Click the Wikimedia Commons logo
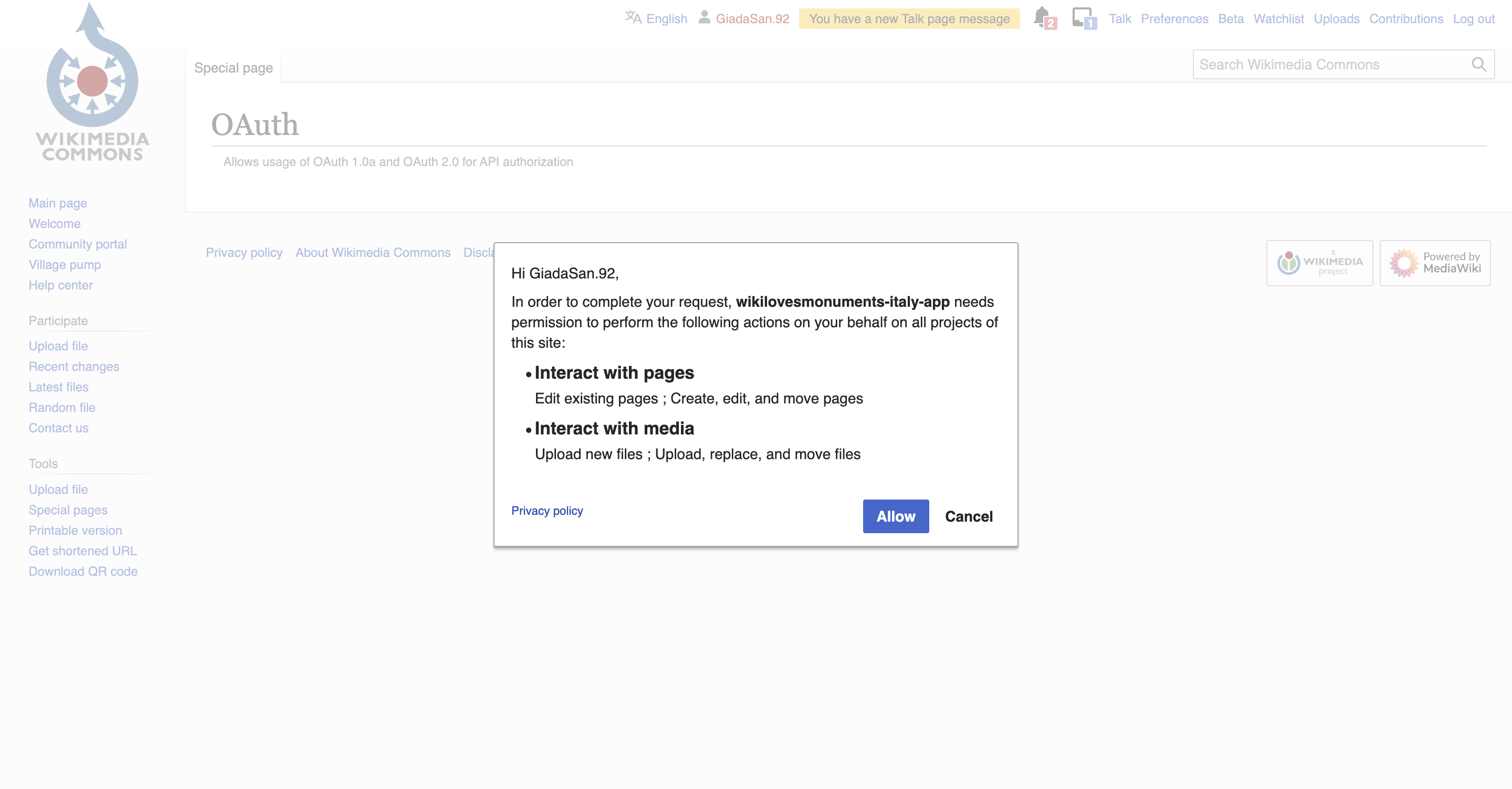Screen dimensions: 1512x789 92,82
